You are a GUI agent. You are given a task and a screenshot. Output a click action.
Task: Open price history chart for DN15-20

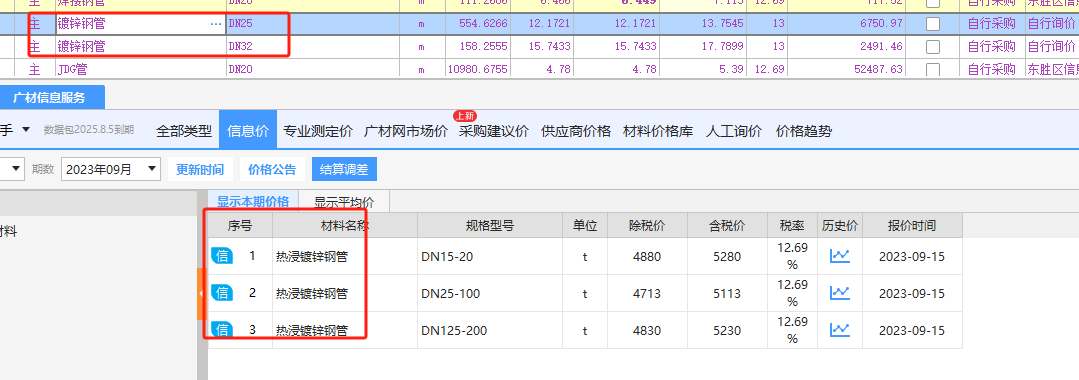840,256
